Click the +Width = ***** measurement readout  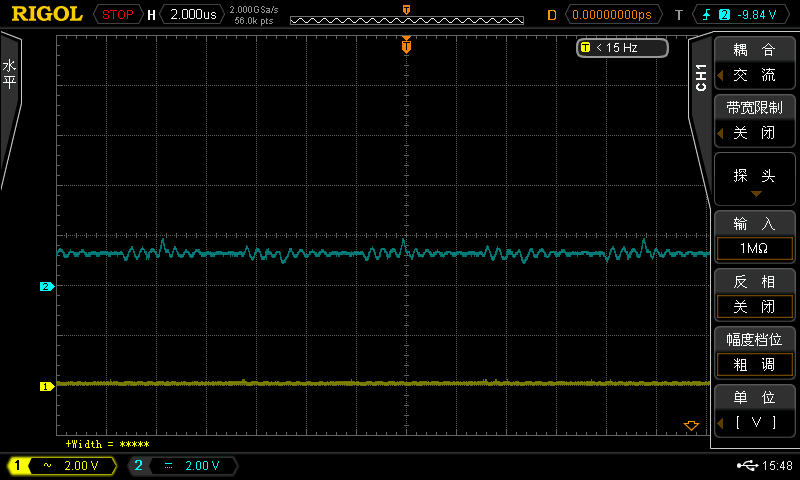(107, 444)
